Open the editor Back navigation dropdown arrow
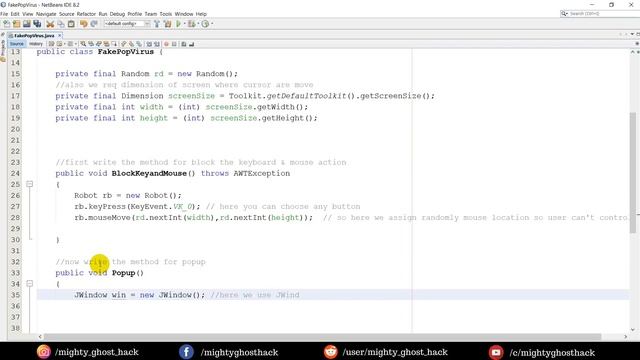 pyautogui.click(x=64, y=44)
